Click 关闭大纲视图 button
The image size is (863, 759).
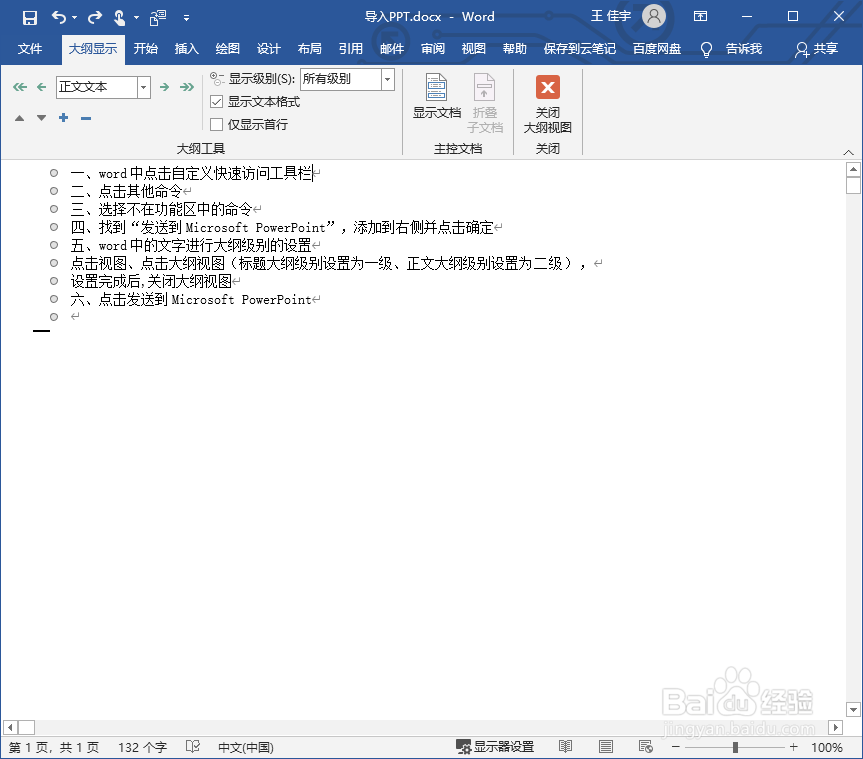tap(548, 104)
